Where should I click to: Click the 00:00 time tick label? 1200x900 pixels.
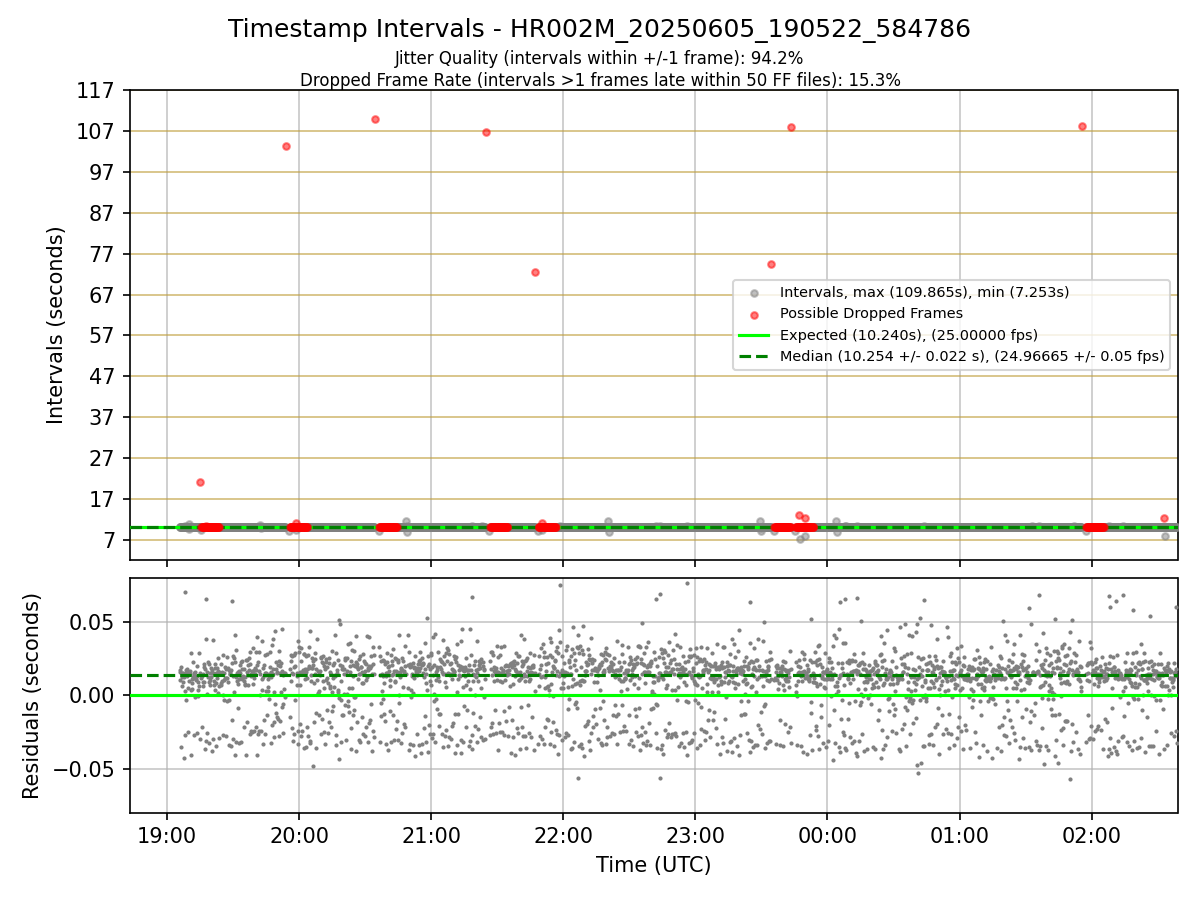click(827, 835)
